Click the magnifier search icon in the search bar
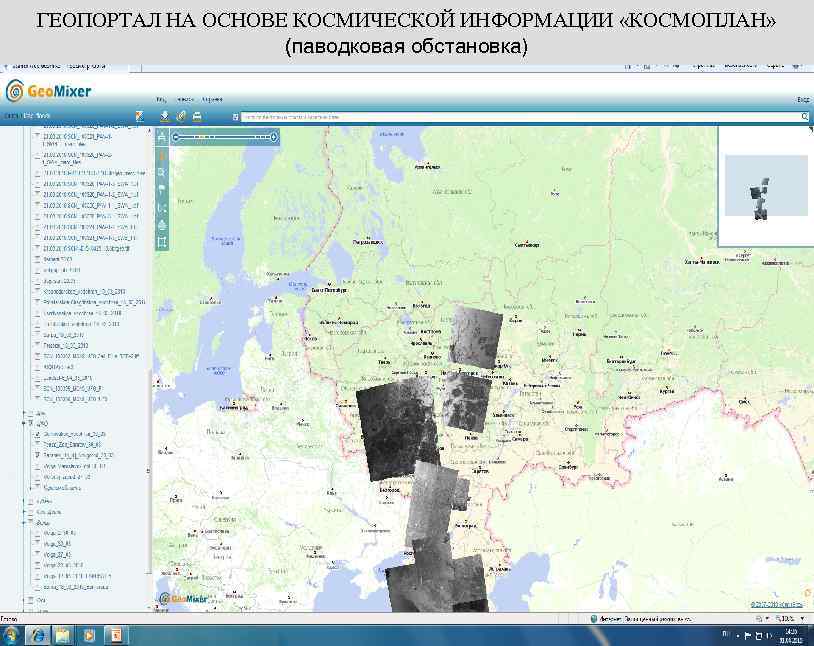The height and width of the screenshot is (646, 814). tap(805, 117)
